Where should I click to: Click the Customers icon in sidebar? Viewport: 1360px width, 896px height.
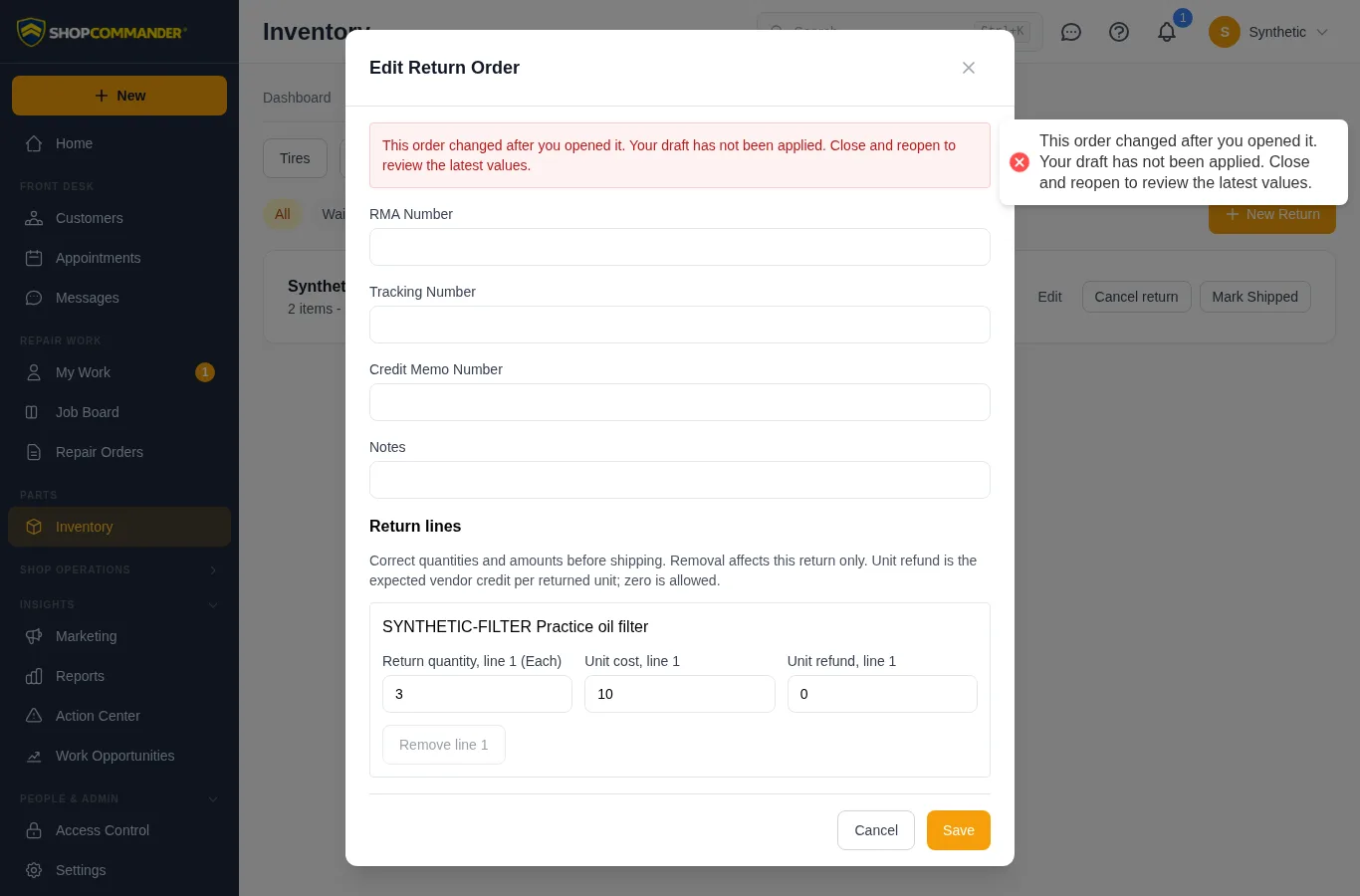pyautogui.click(x=34, y=218)
